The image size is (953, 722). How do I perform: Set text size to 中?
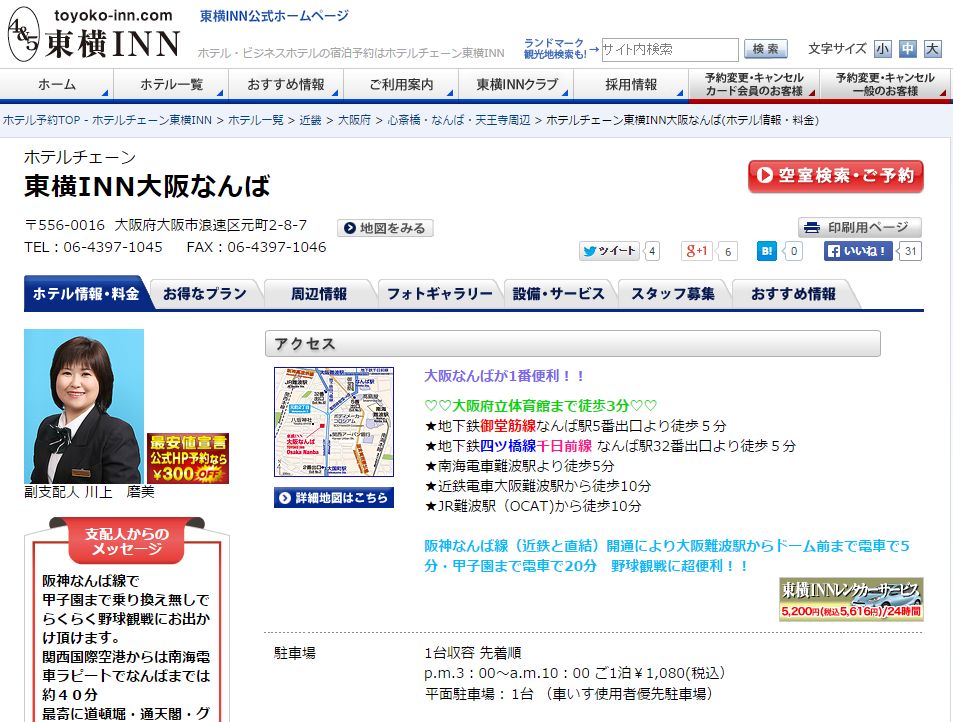coord(907,49)
